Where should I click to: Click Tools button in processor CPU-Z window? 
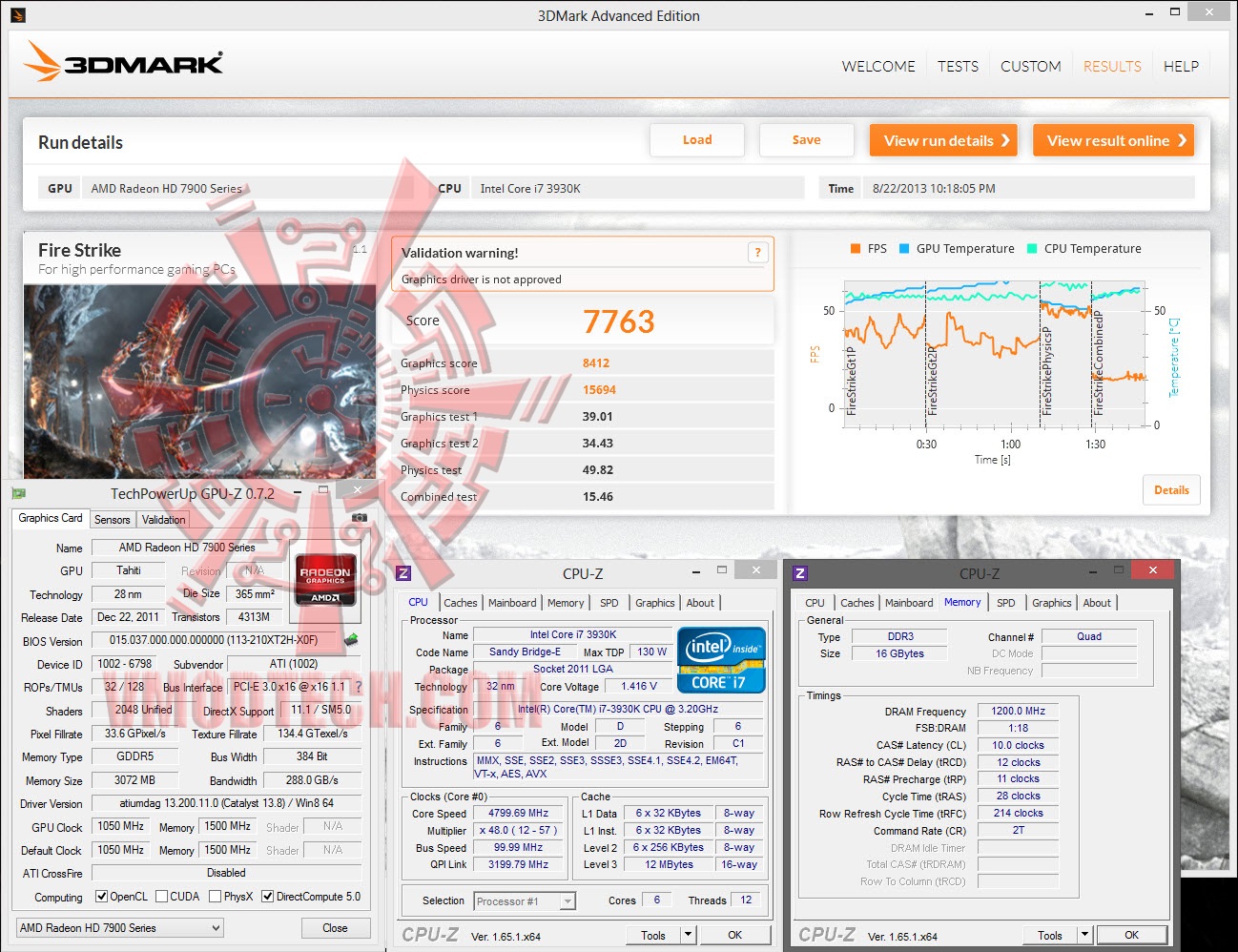pos(653,935)
